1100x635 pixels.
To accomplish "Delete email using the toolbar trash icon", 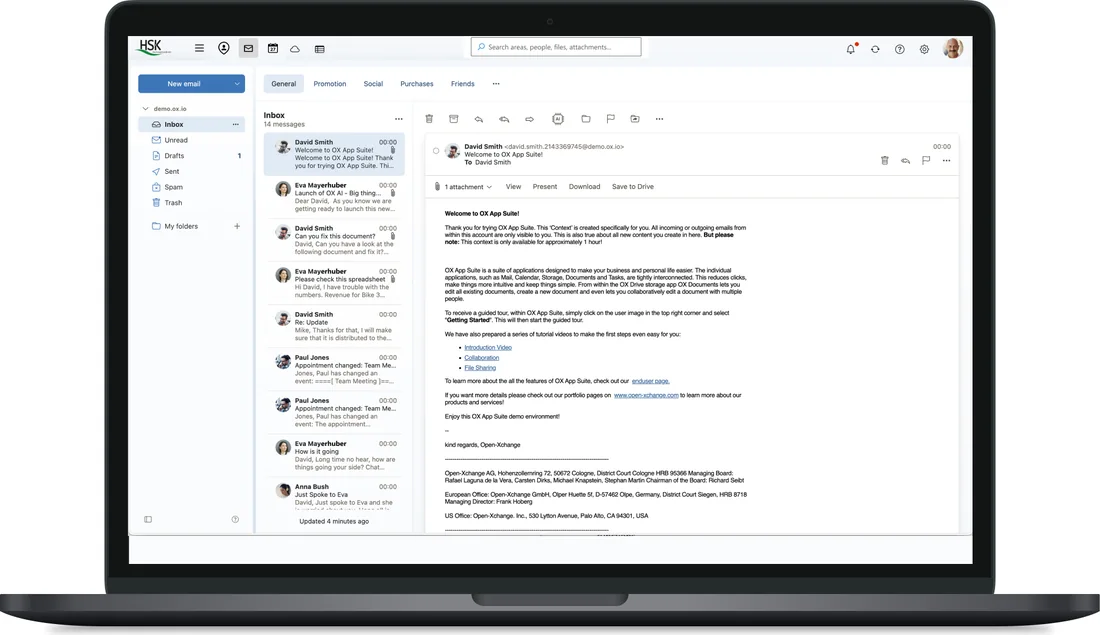I will tap(429, 119).
